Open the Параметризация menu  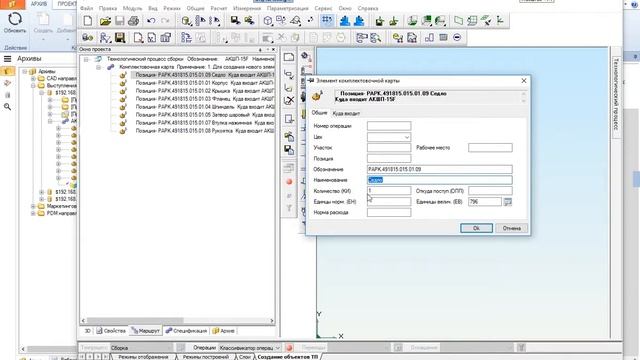pyautogui.click(x=287, y=8)
